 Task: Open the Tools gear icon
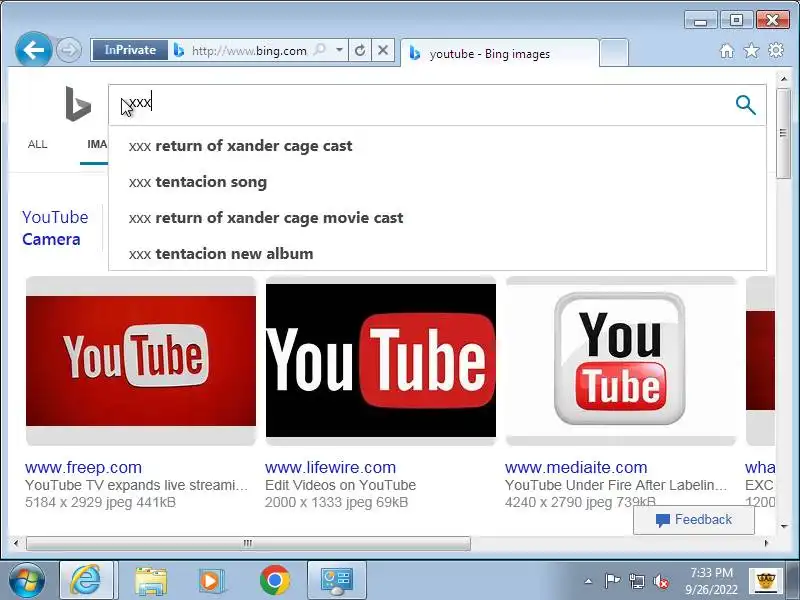coord(776,51)
